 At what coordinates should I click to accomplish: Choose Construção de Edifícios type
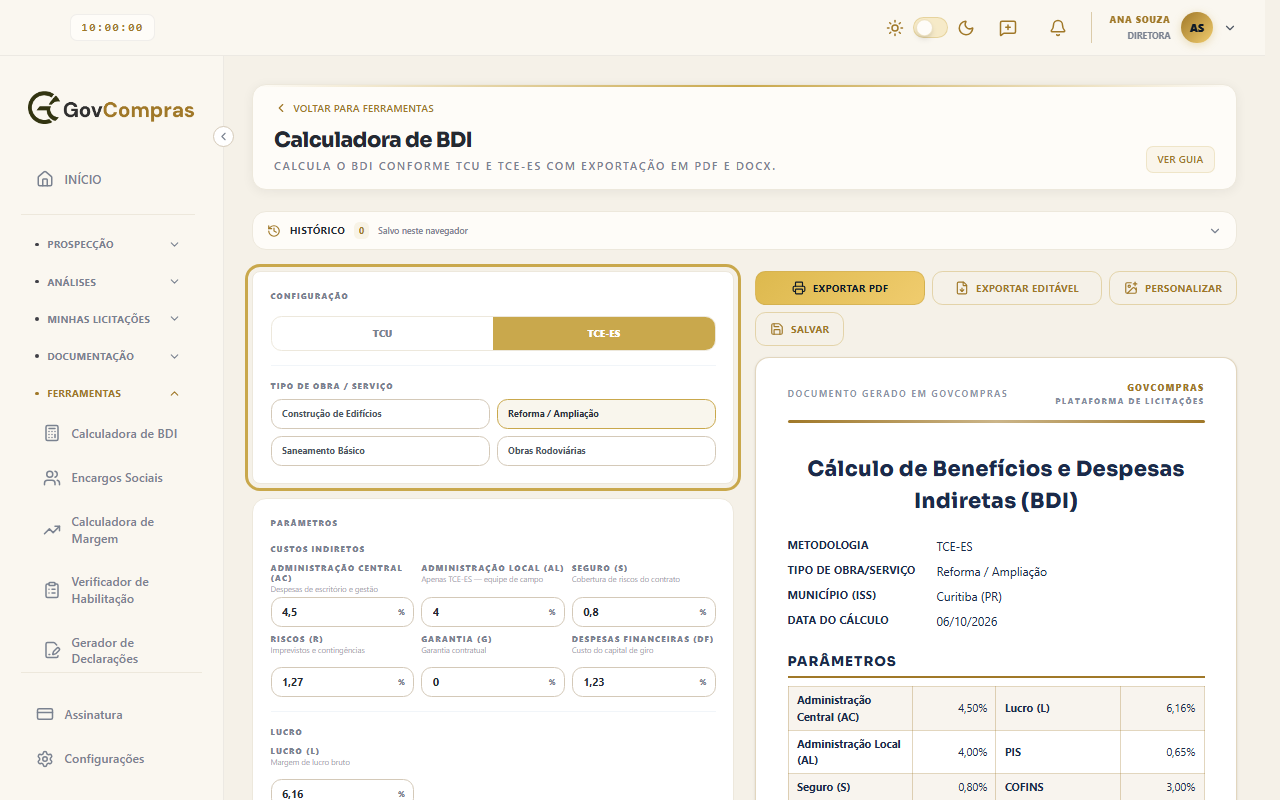(380, 414)
